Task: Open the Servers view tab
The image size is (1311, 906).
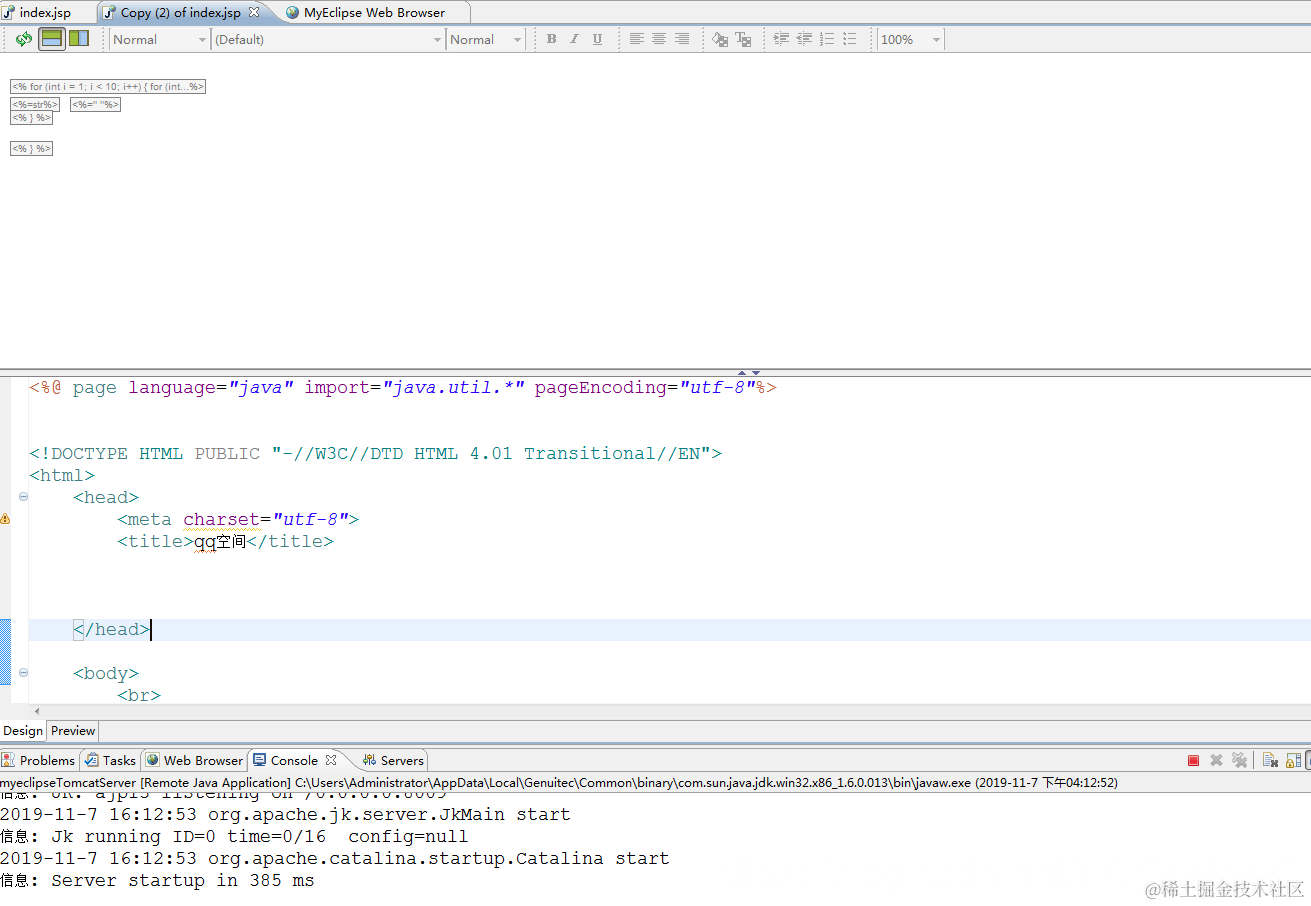Action: tap(393, 760)
